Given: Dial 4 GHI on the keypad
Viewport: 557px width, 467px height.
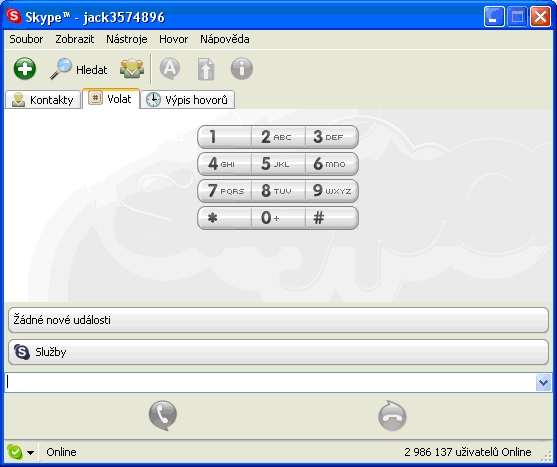Looking at the screenshot, I should pos(224,164).
